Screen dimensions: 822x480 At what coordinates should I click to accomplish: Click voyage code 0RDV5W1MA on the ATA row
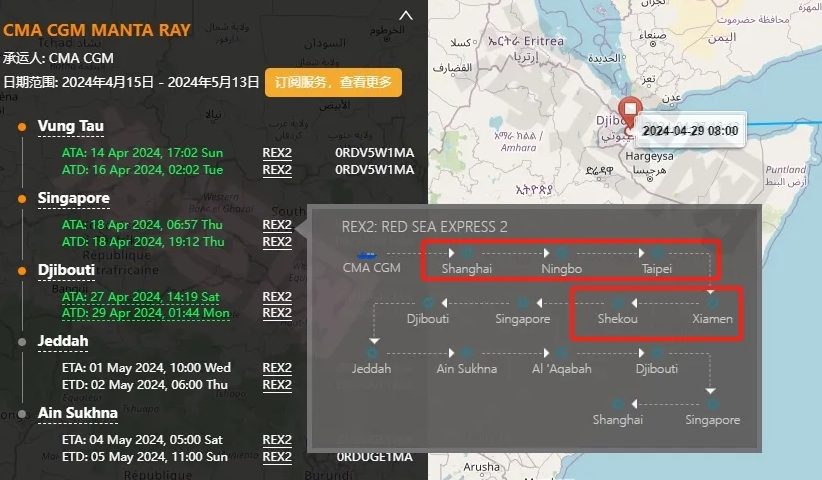374,153
